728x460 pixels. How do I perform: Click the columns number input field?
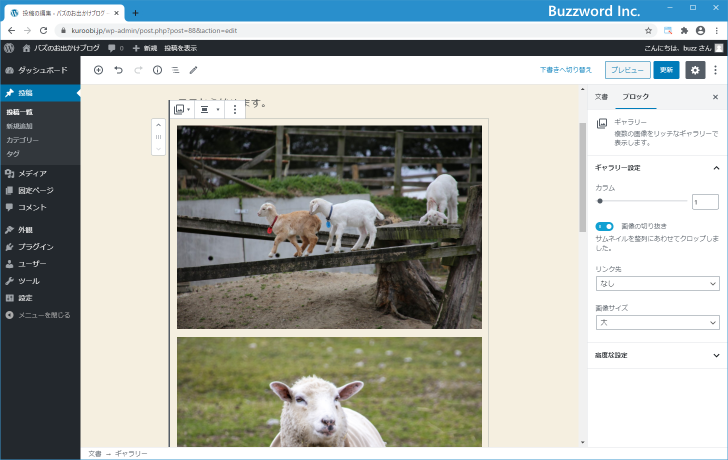click(705, 202)
